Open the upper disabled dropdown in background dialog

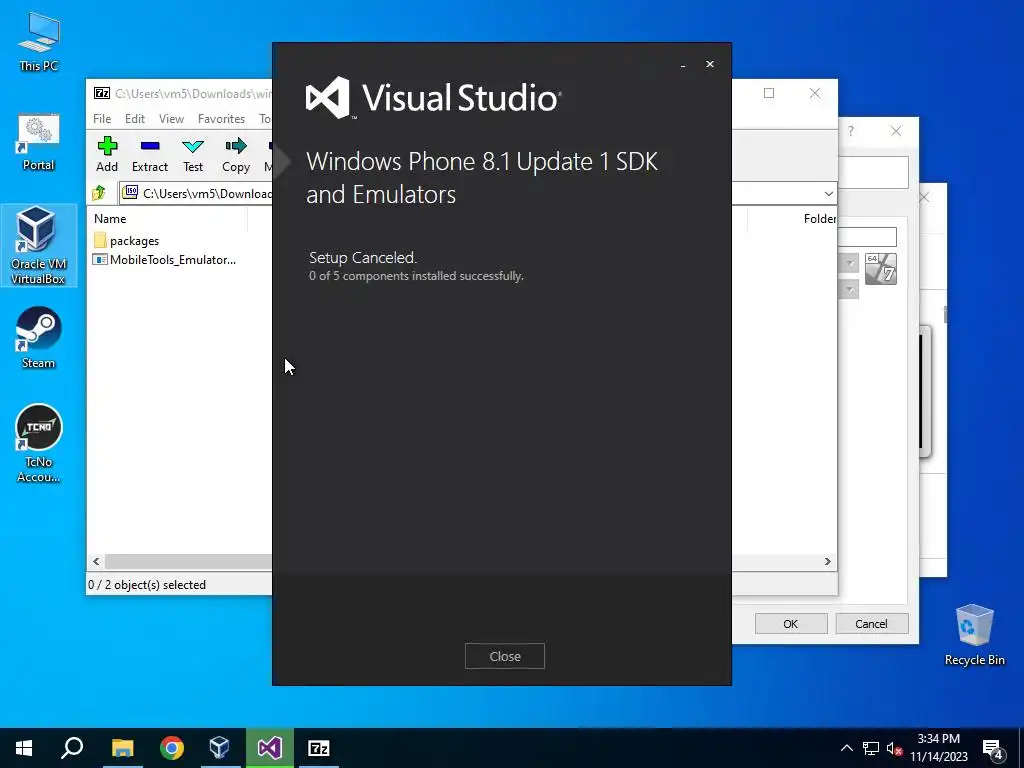click(848, 264)
